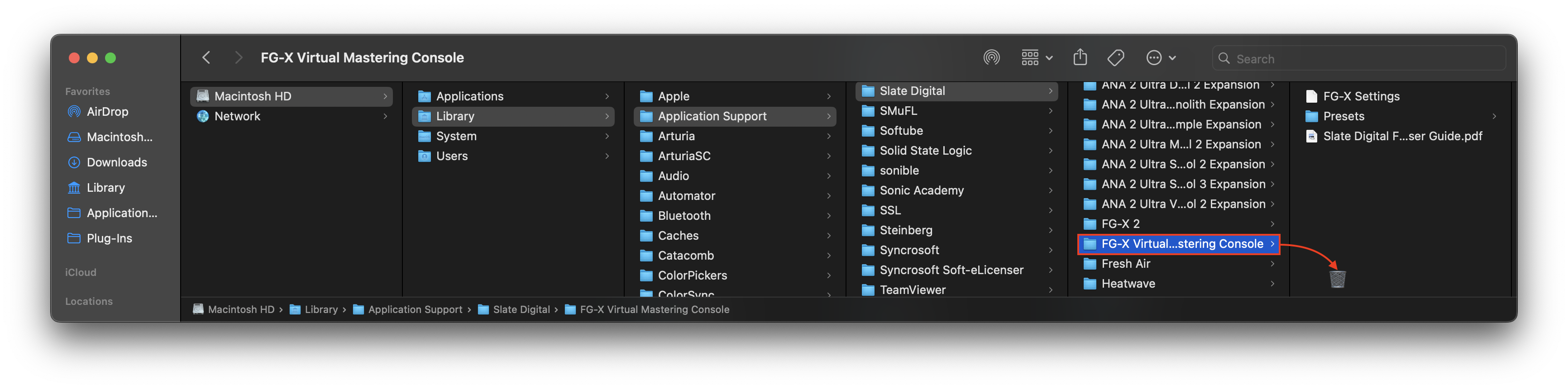Screen dimensions: 1568x389
Task: Click Library in the path bar
Action: [x=314, y=309]
